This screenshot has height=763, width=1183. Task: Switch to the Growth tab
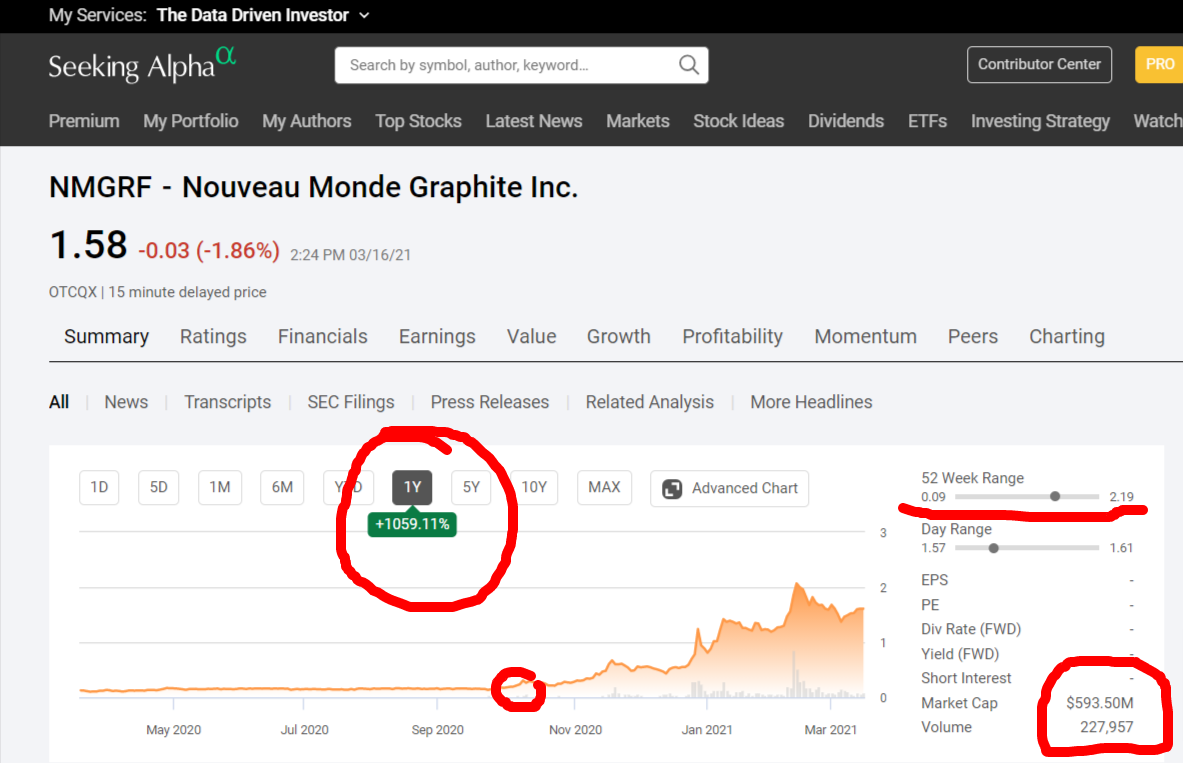619,337
